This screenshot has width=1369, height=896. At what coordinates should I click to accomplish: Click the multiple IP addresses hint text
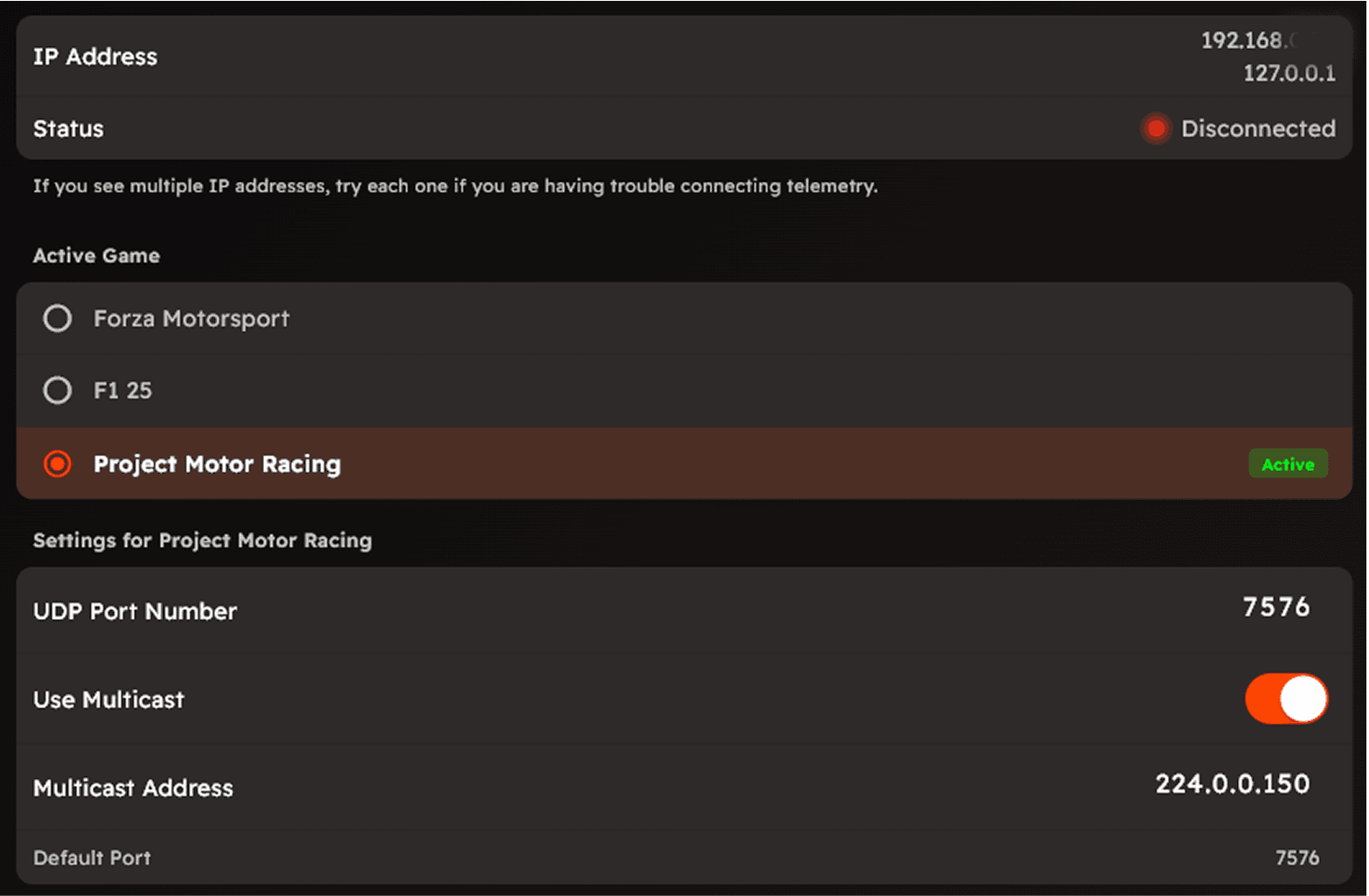point(455,186)
